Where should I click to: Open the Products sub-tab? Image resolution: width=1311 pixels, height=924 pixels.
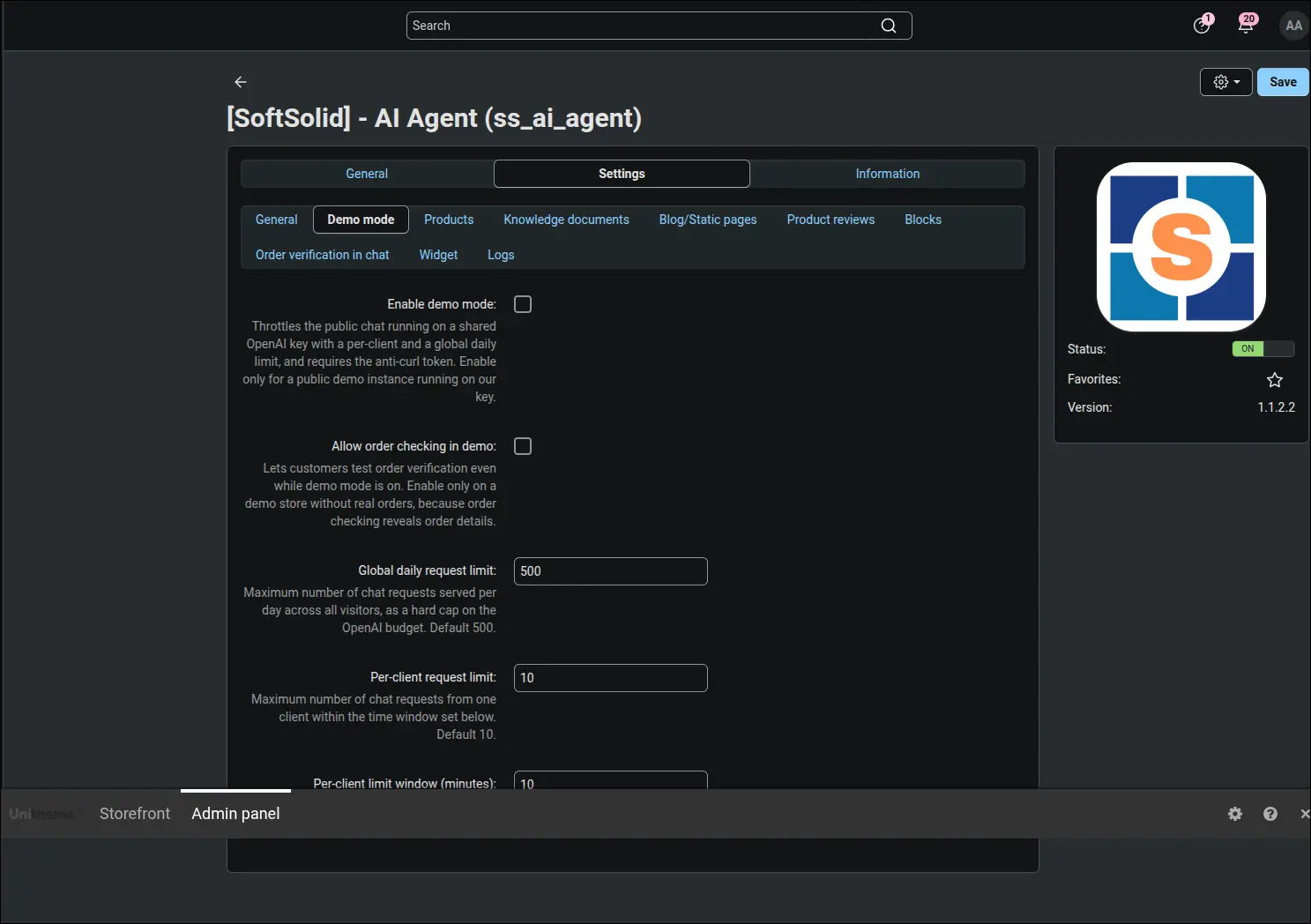[x=449, y=220]
